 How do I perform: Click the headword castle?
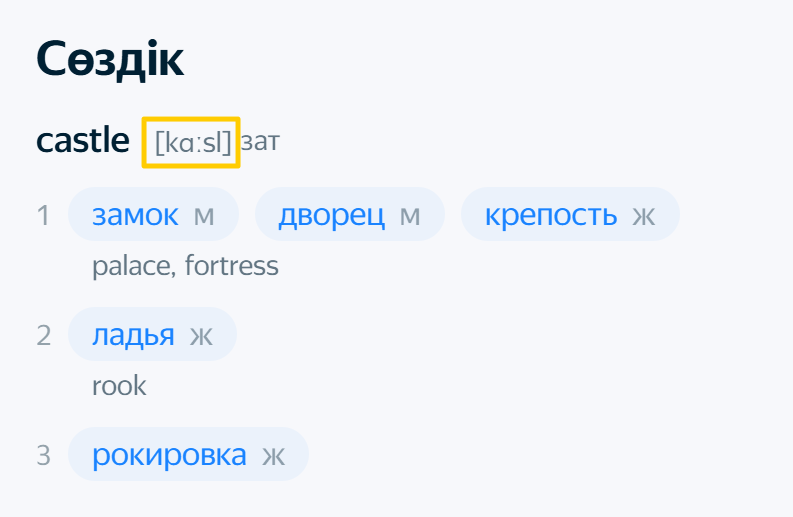click(x=83, y=141)
